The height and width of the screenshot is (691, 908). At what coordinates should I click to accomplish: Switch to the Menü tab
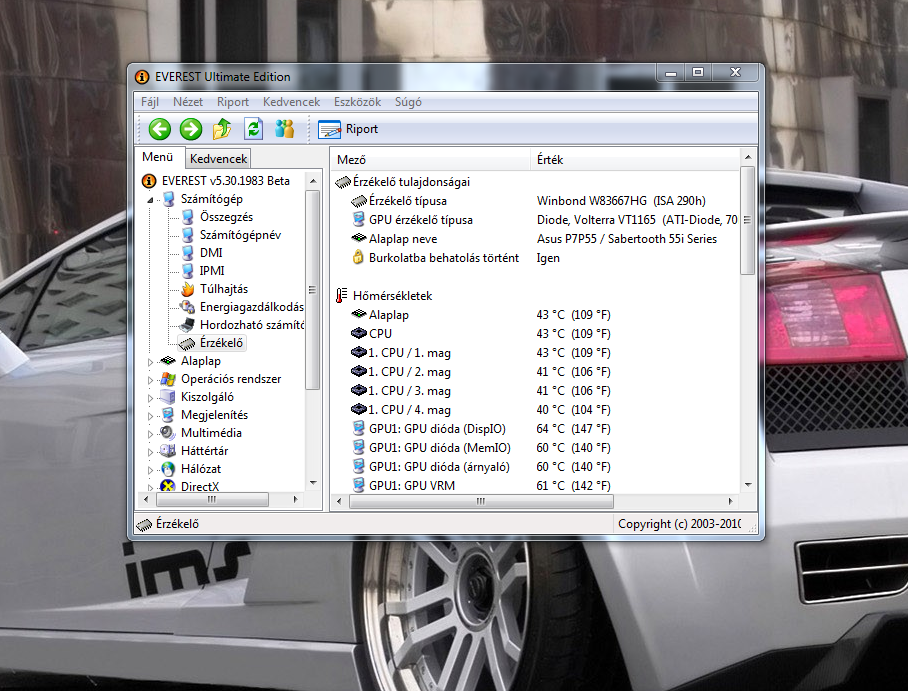(x=158, y=157)
